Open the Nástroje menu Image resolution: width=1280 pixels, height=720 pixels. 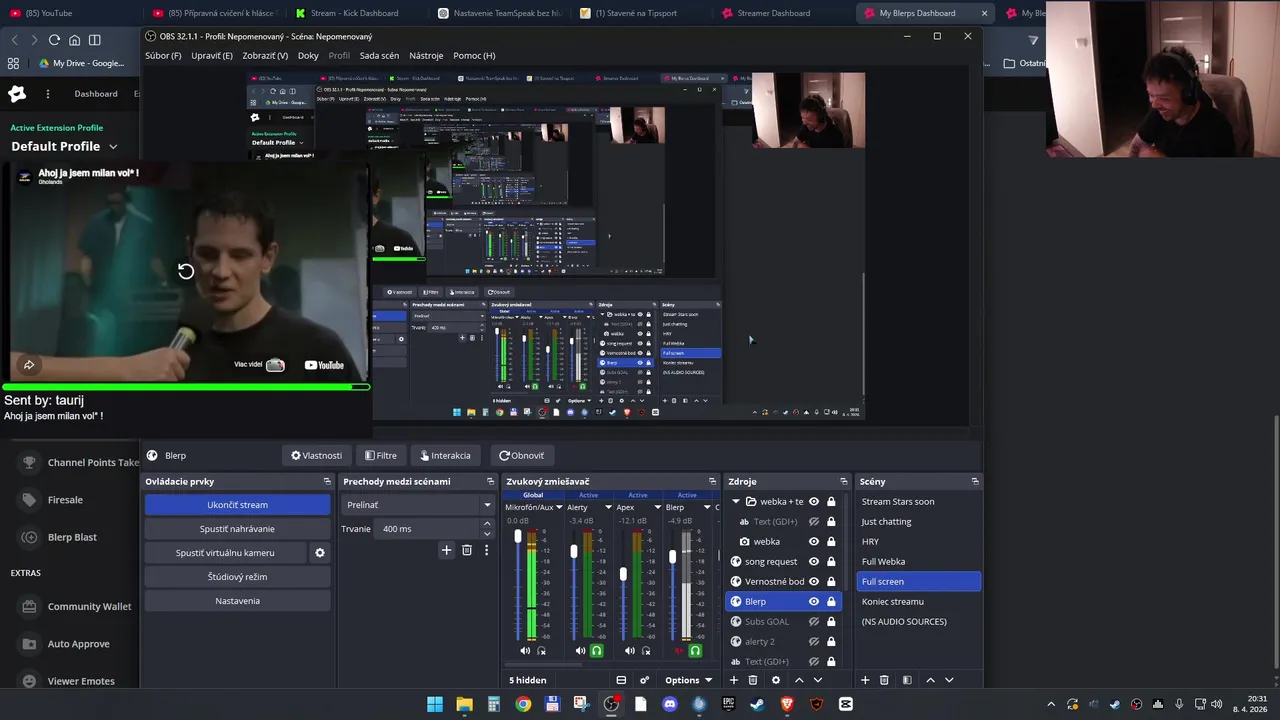[x=426, y=55]
